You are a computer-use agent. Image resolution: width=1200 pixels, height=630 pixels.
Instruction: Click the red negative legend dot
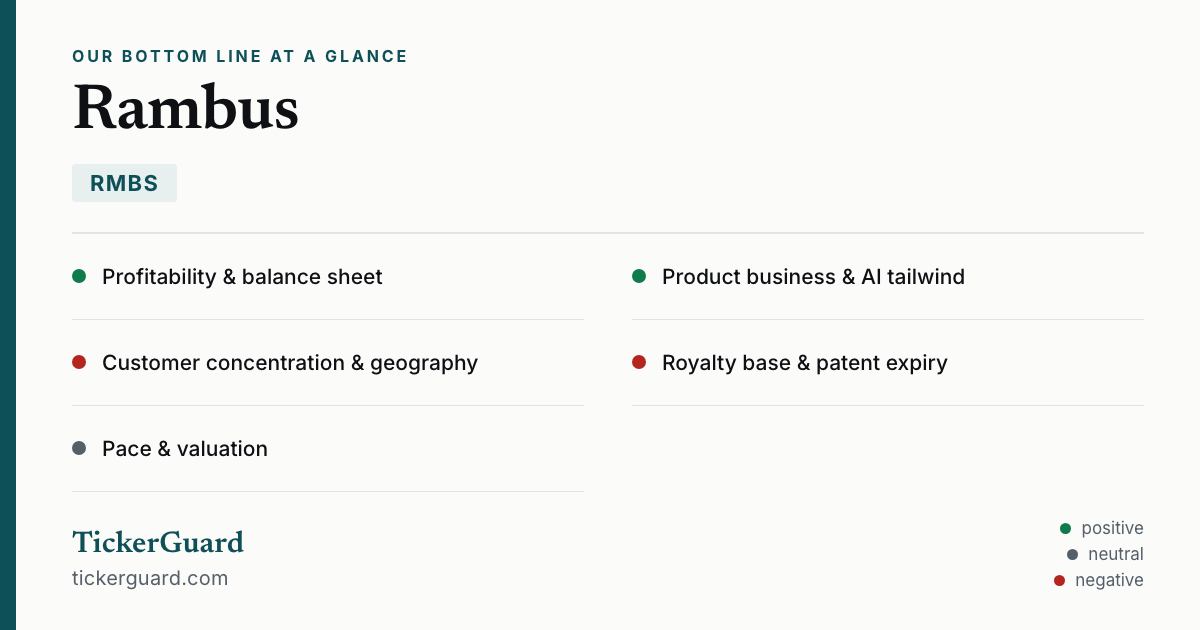tap(1059, 580)
